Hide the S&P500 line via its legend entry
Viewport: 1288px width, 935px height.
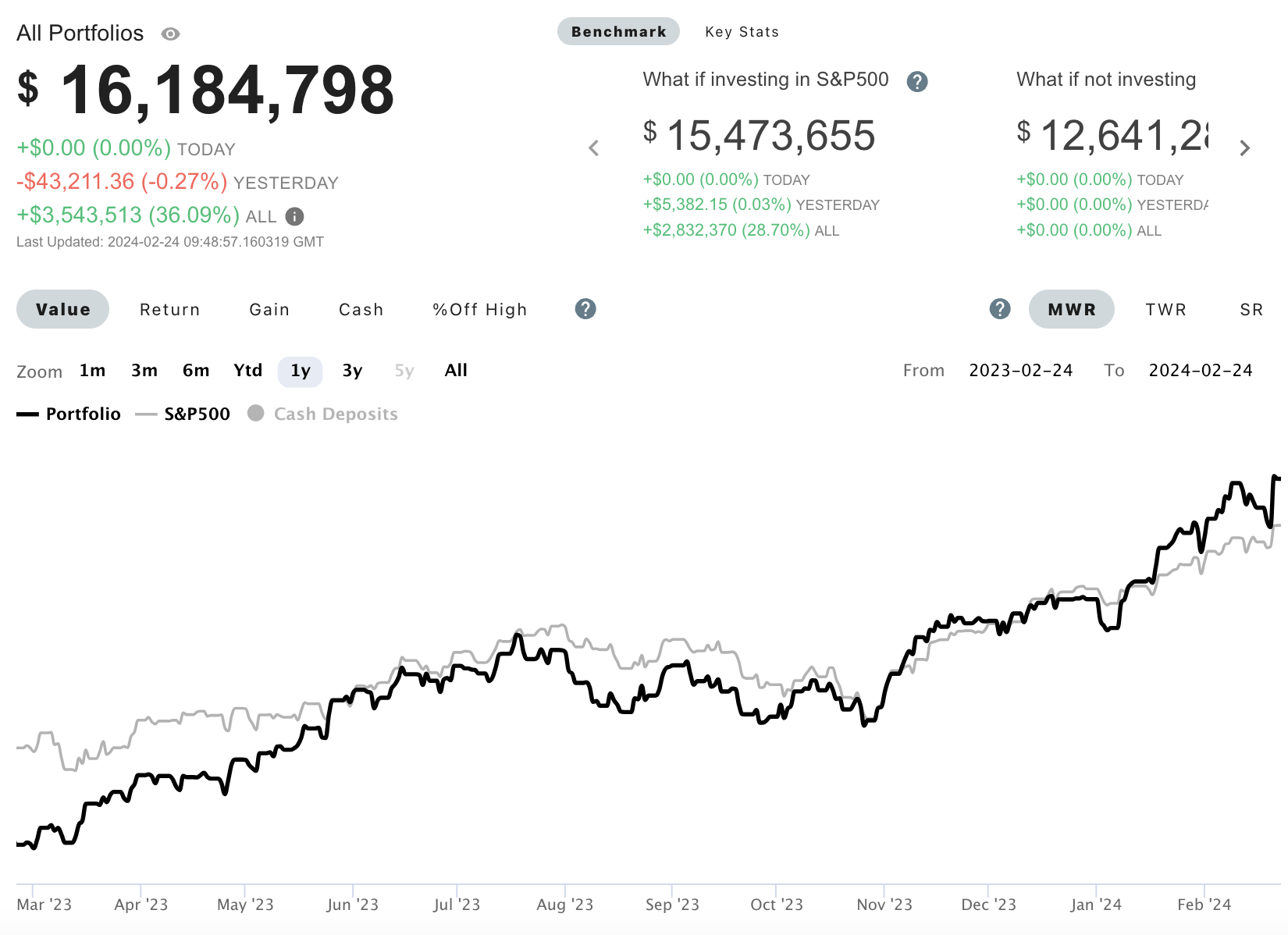coord(196,414)
